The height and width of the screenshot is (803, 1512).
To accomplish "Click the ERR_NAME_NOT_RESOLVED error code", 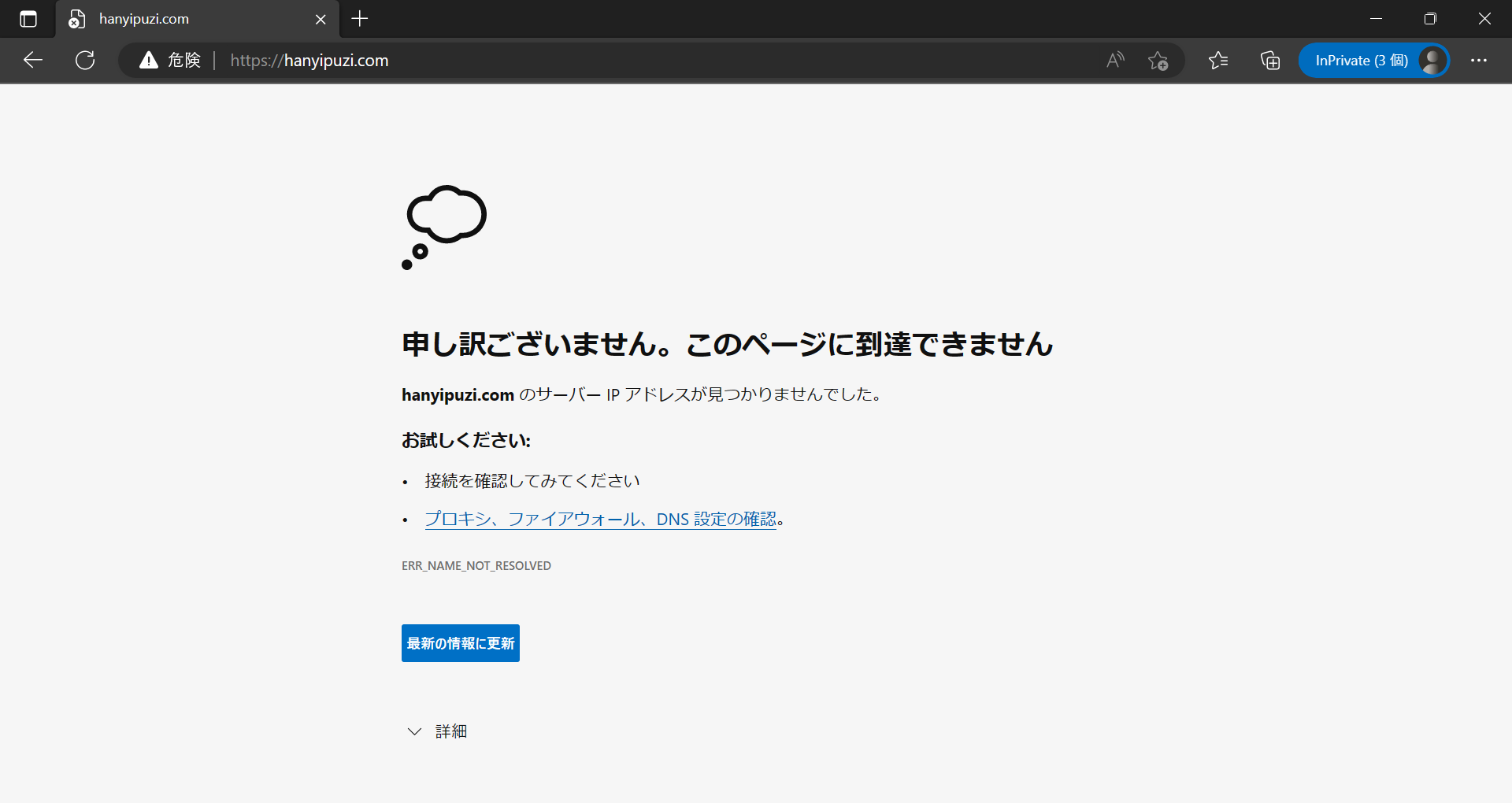I will [x=476, y=566].
